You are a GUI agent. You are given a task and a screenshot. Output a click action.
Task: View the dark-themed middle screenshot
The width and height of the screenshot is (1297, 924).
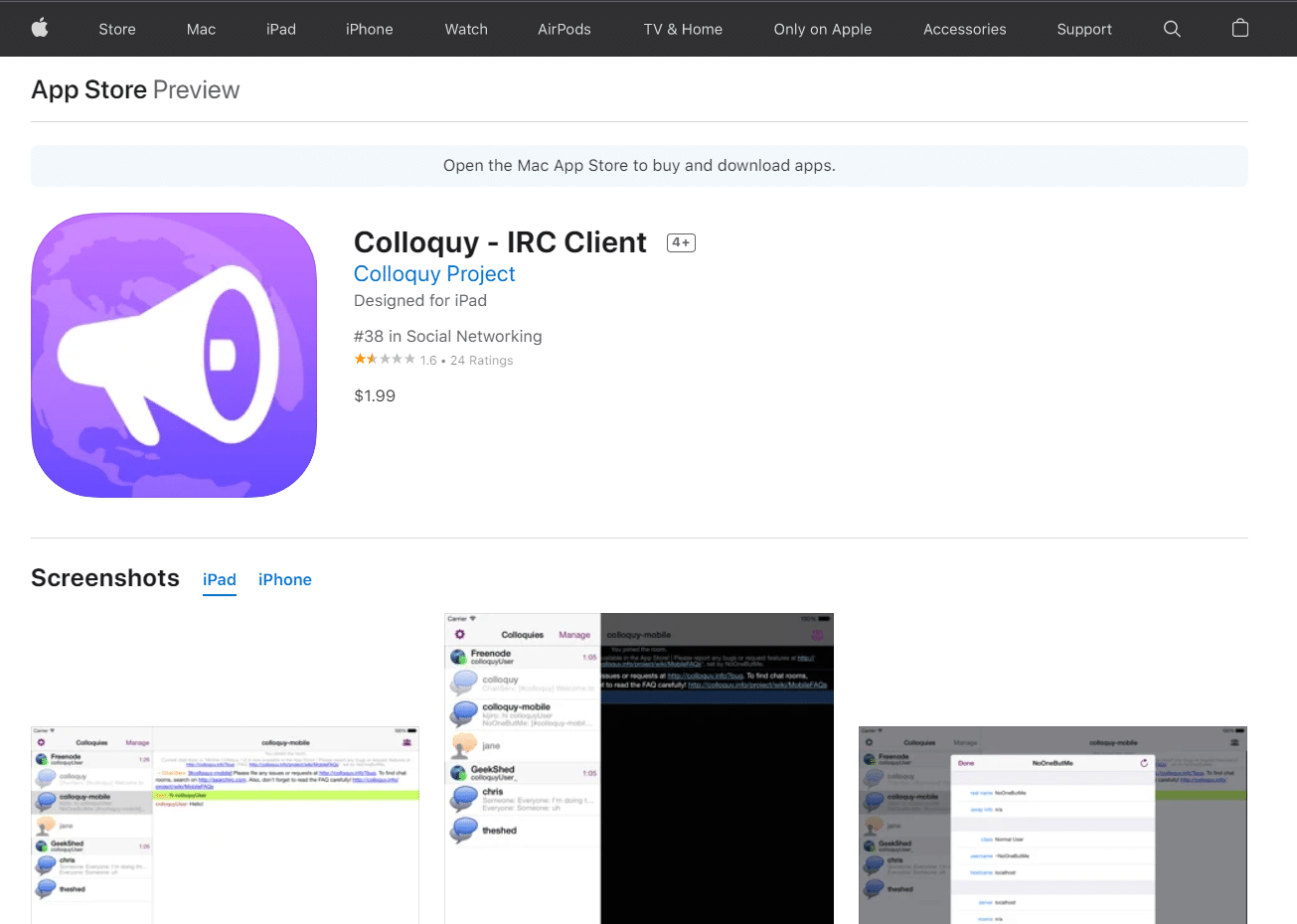coord(639,768)
